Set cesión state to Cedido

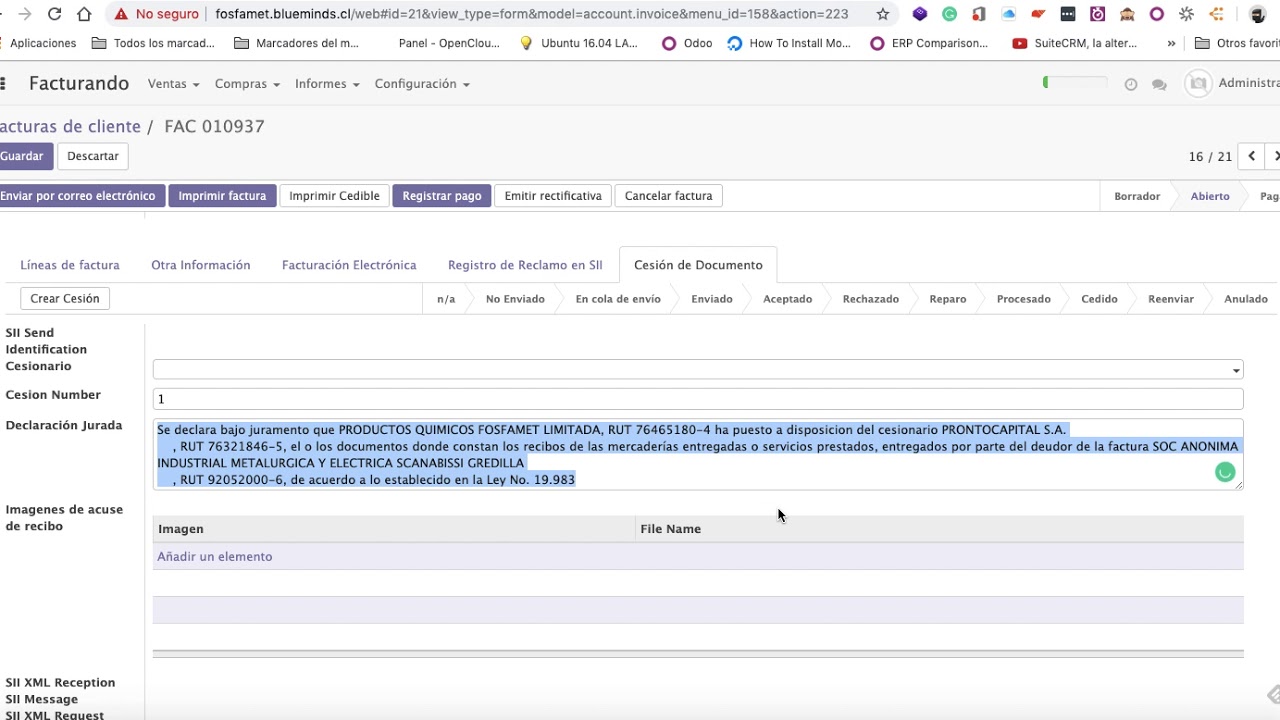(x=1099, y=299)
